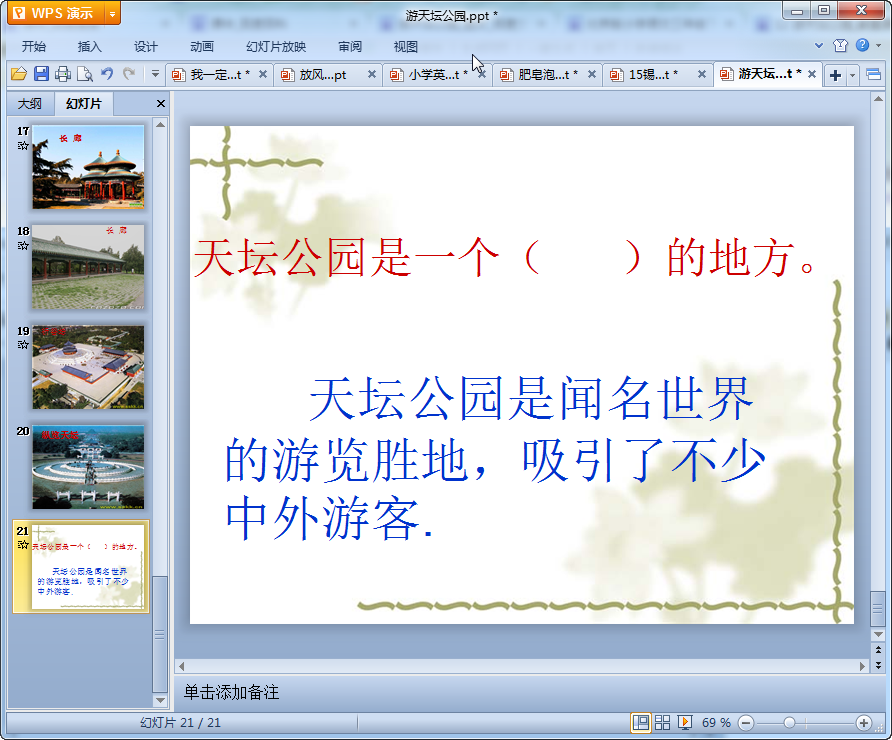
Task: Save the presentation with the disk icon
Action: (41, 74)
